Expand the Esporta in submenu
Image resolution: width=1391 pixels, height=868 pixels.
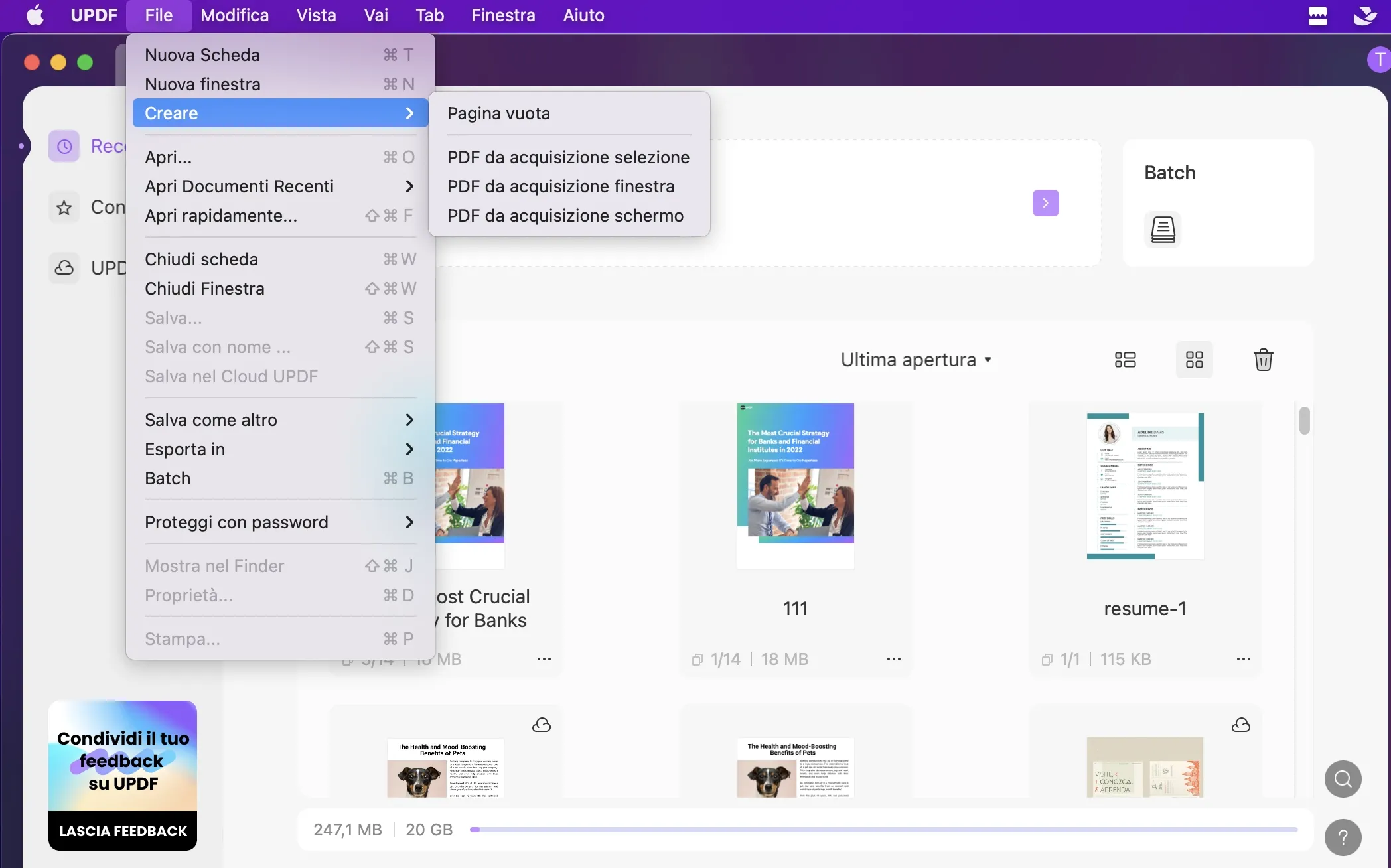(x=280, y=449)
